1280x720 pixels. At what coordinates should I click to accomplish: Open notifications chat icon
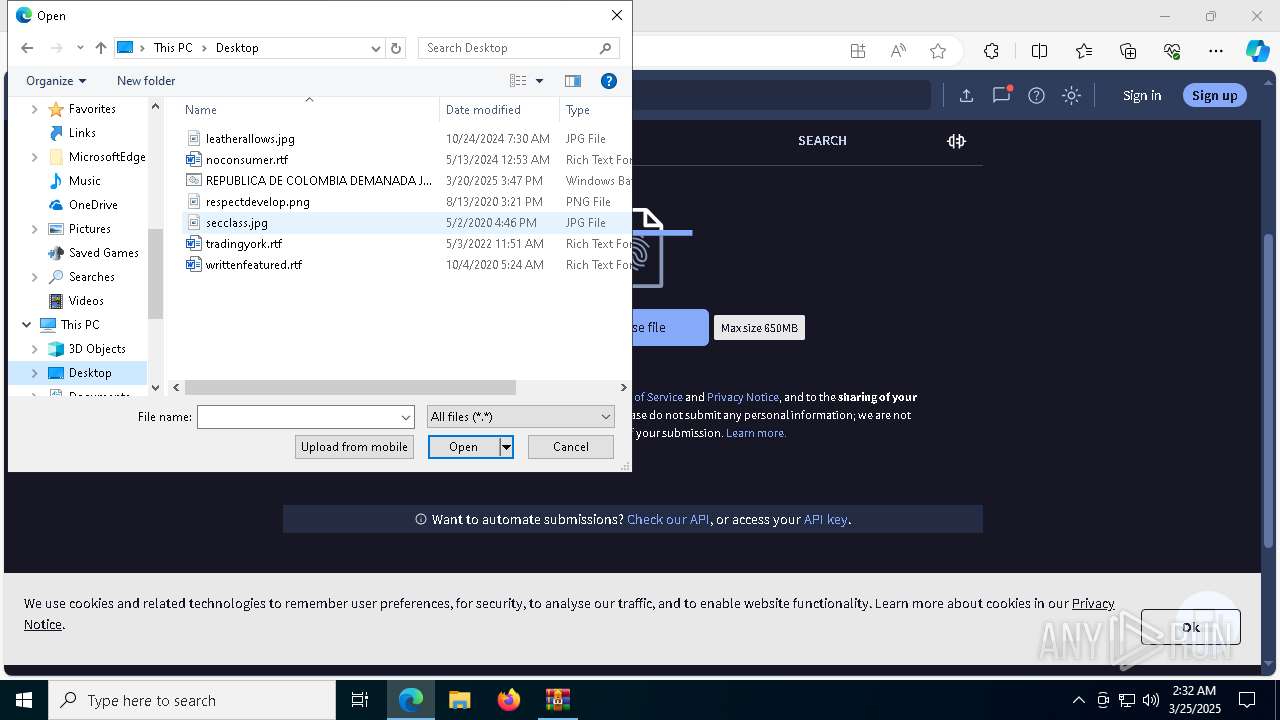click(x=1001, y=95)
